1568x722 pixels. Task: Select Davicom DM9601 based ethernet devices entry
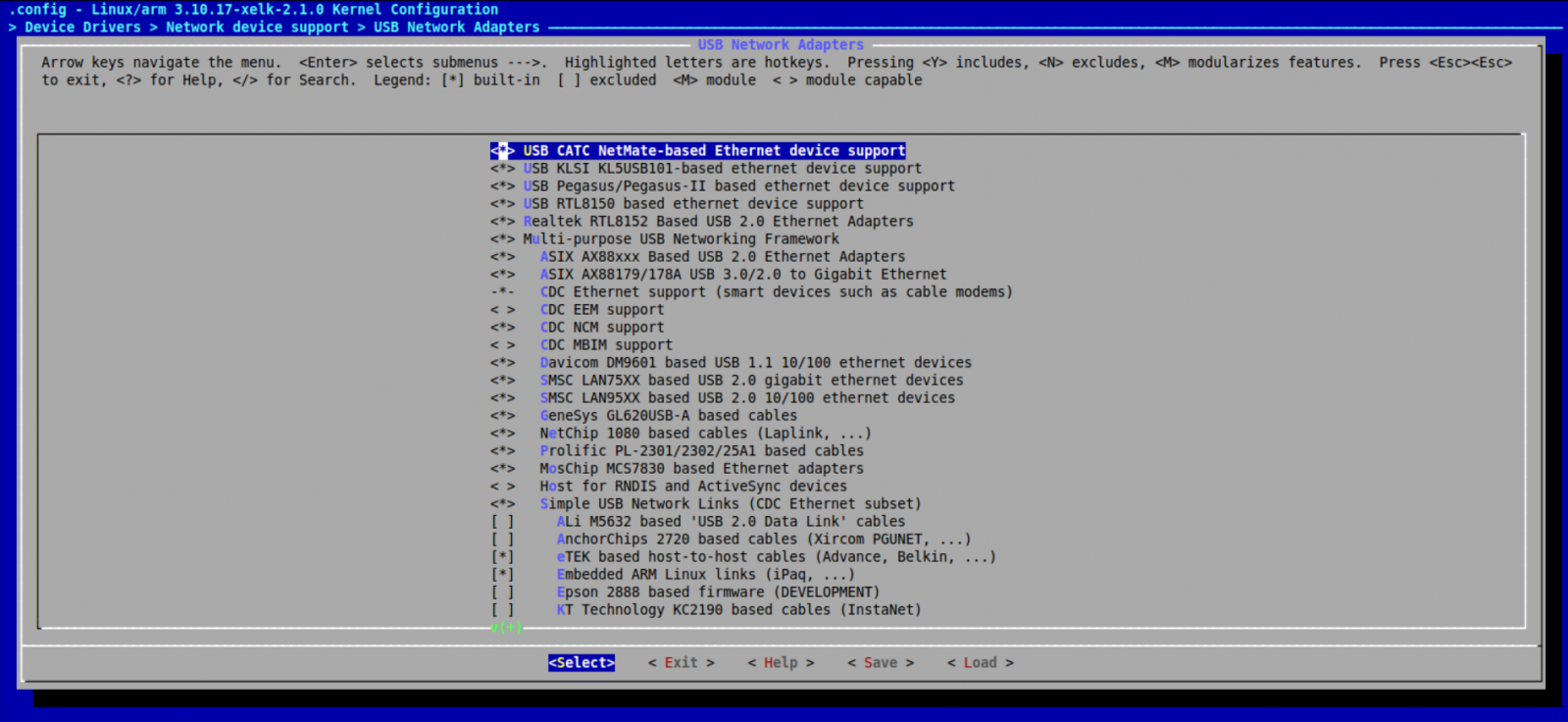click(755, 363)
